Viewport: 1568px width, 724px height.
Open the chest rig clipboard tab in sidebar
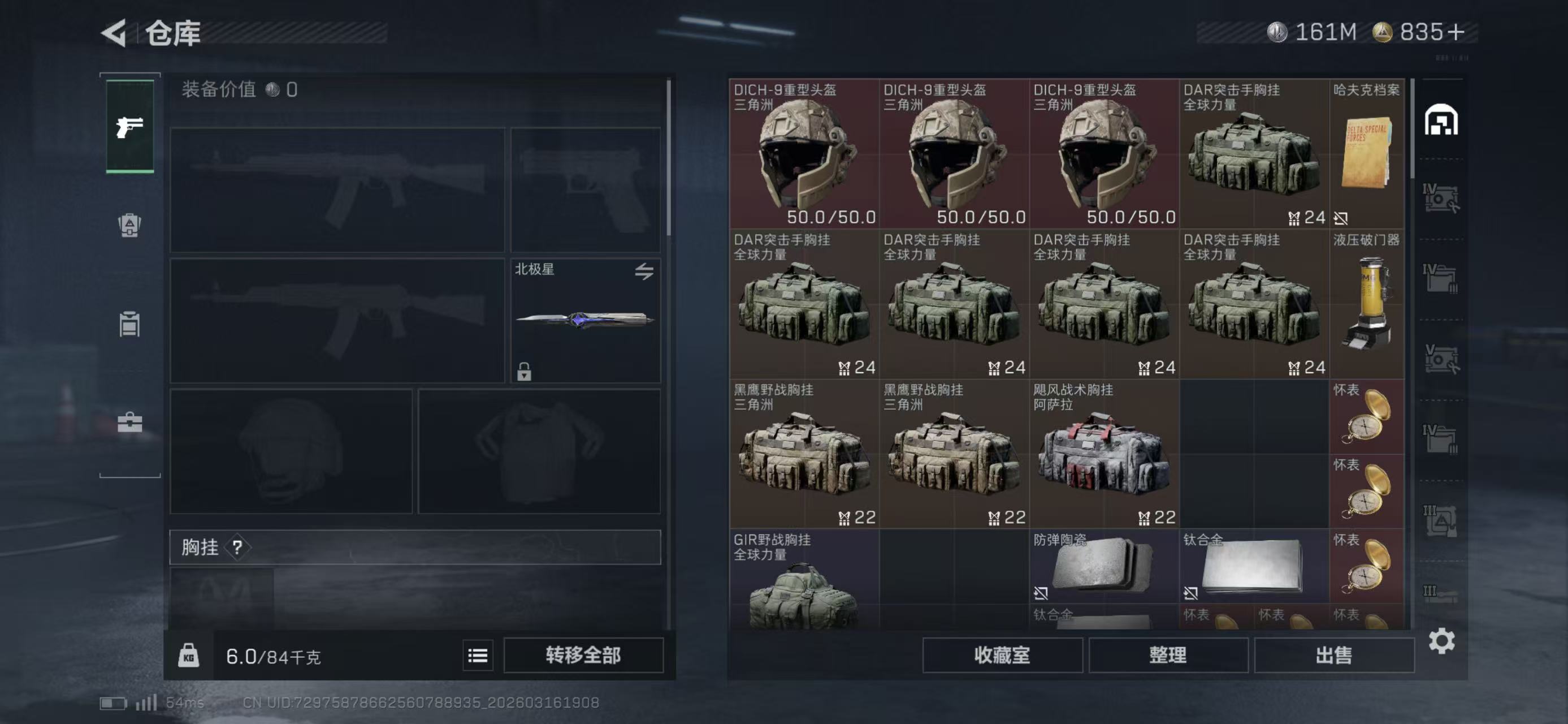click(x=129, y=324)
